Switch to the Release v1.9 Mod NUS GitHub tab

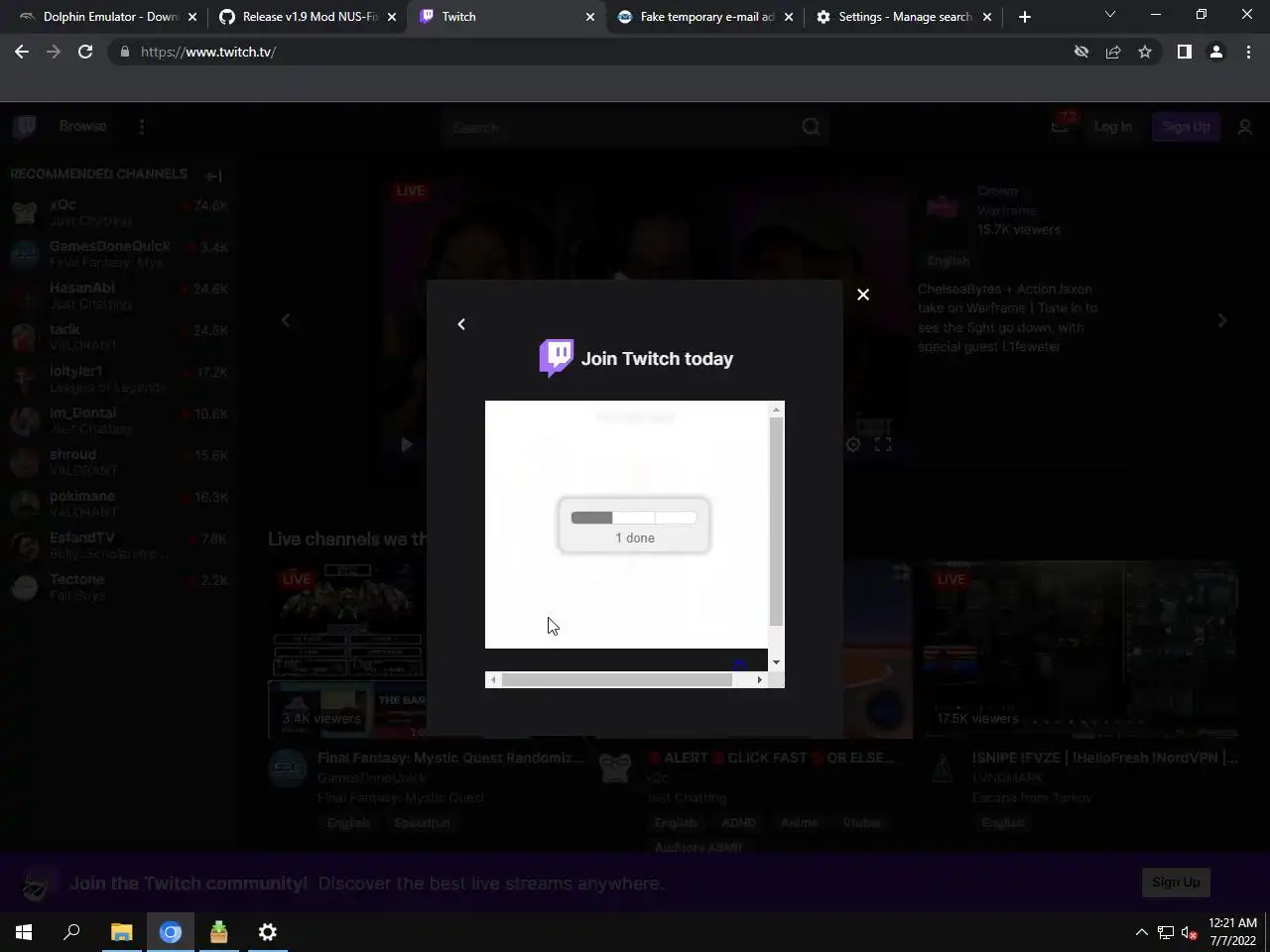coord(308,17)
